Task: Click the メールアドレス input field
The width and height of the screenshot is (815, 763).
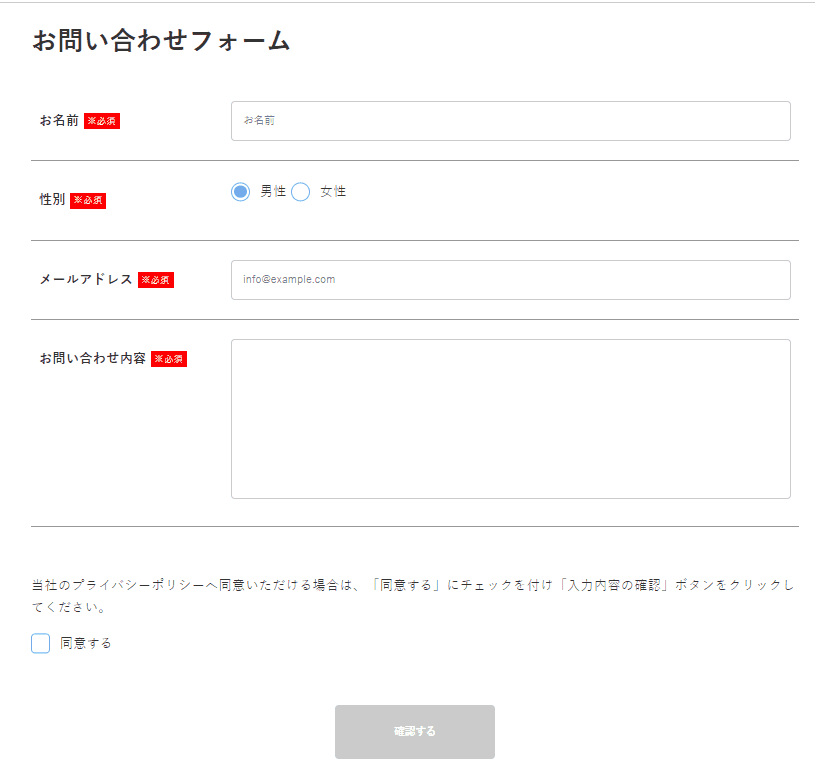Action: 510,280
